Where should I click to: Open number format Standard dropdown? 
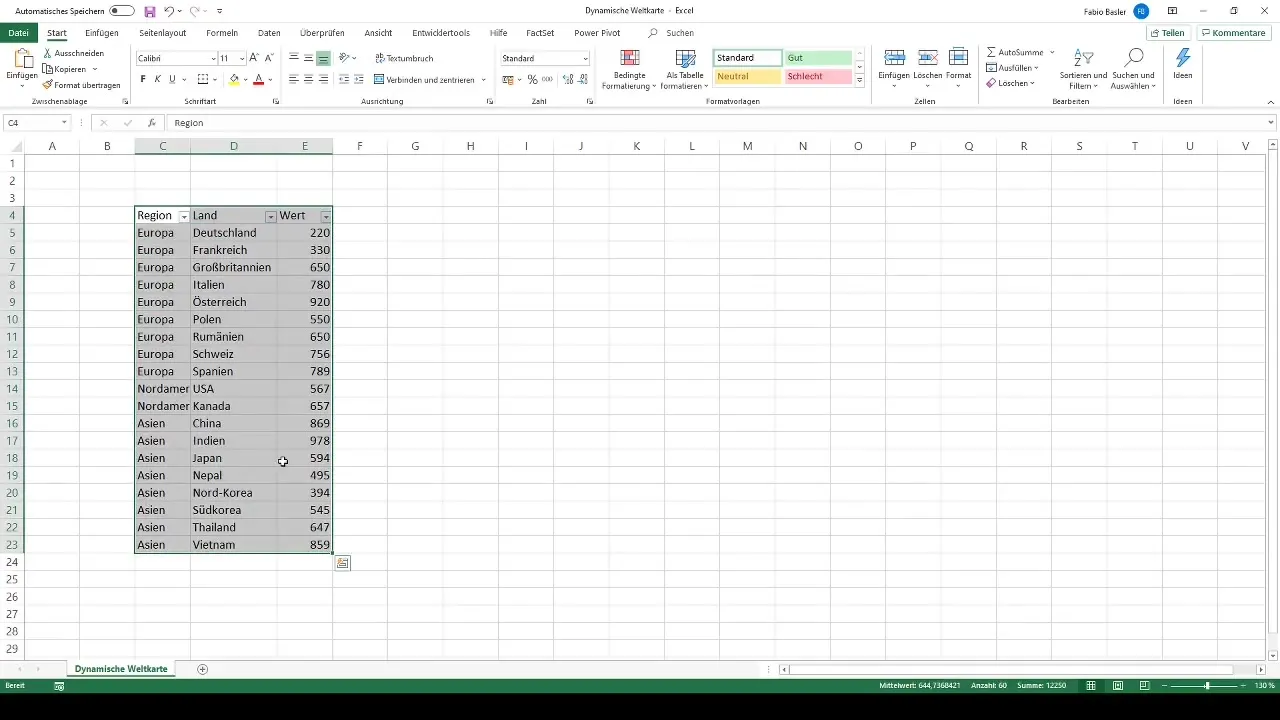(585, 59)
